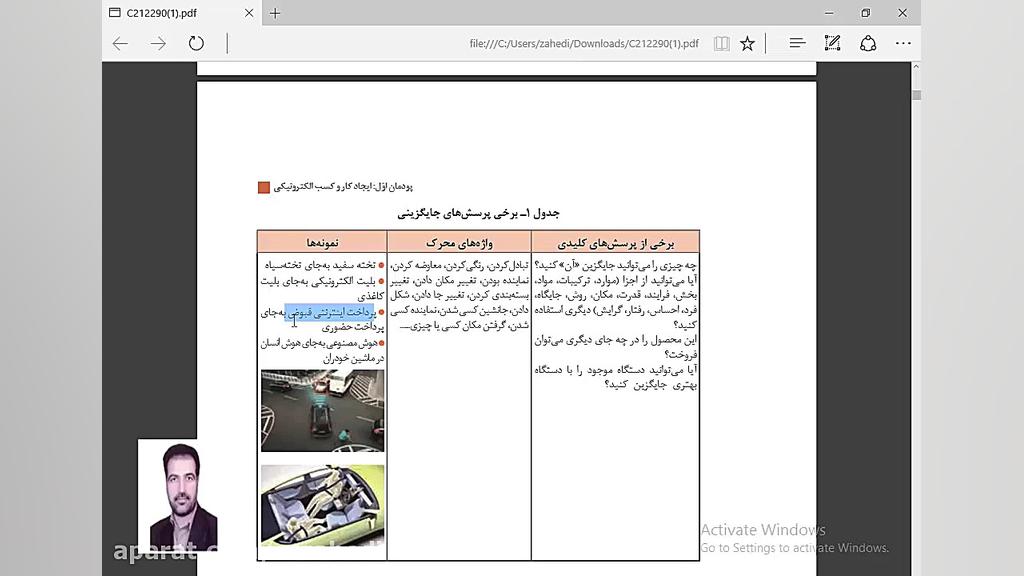Add this PDF to favorites
Screen dimensions: 1024x576
pos(747,42)
